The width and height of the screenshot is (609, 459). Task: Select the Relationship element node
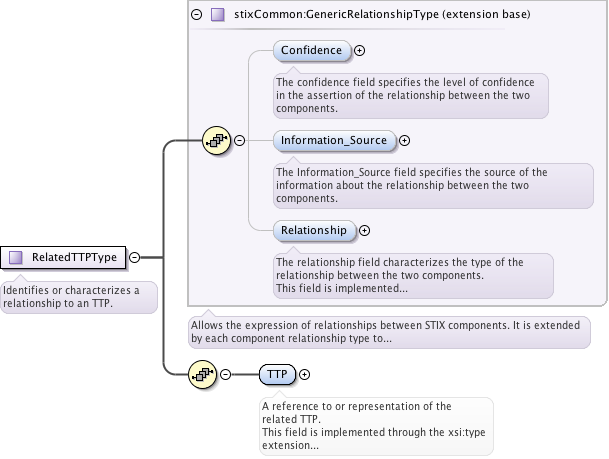(313, 230)
